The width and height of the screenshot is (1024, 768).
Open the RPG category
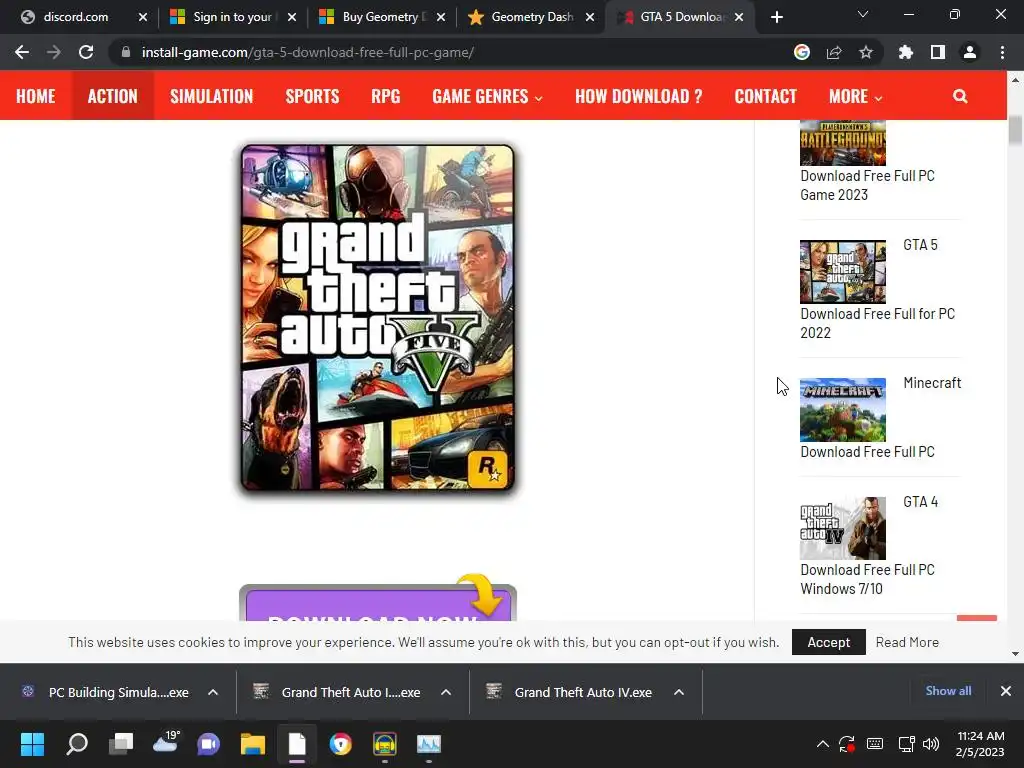point(385,96)
